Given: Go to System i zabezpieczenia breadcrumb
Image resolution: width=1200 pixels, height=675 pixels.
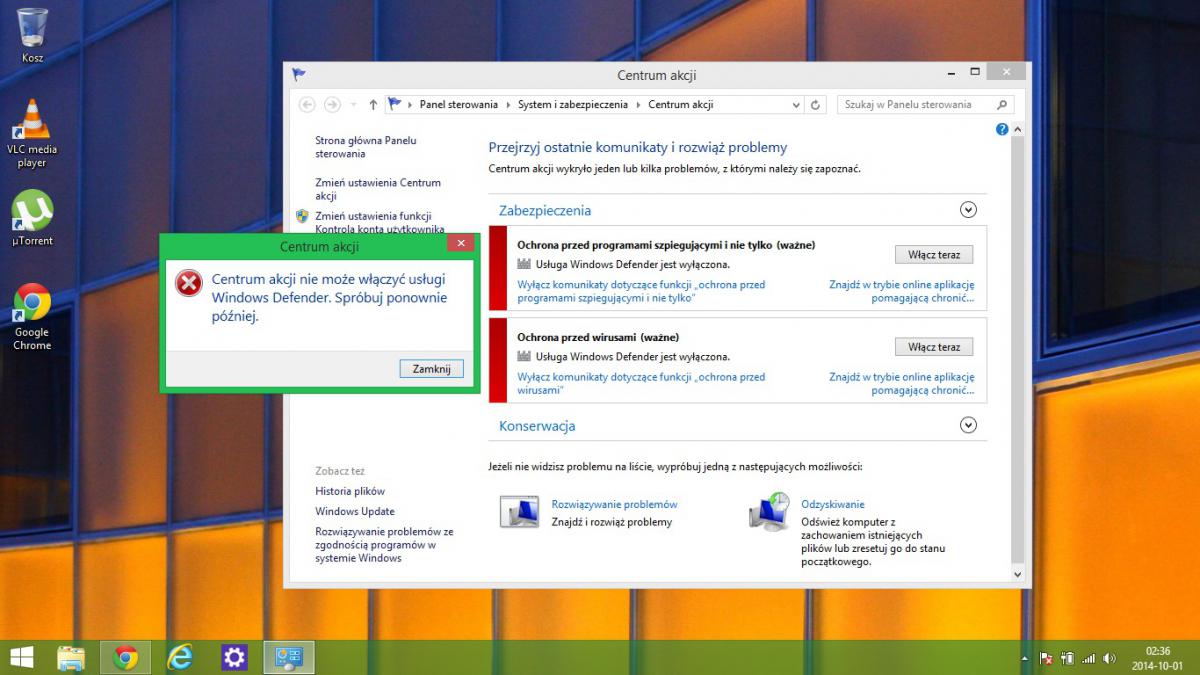Looking at the screenshot, I should click(573, 104).
